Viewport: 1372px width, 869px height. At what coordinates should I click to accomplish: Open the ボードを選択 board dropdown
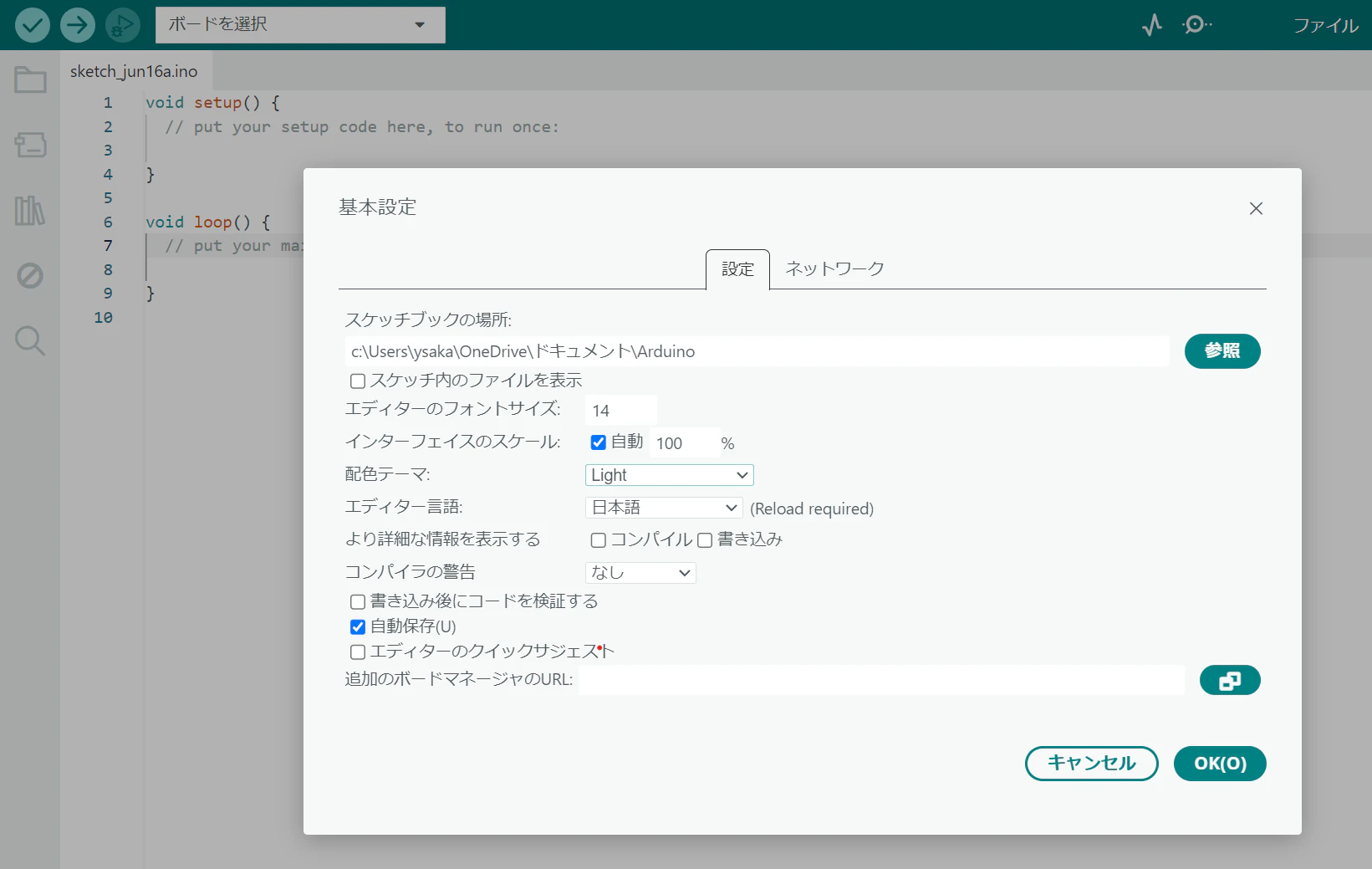(300, 25)
